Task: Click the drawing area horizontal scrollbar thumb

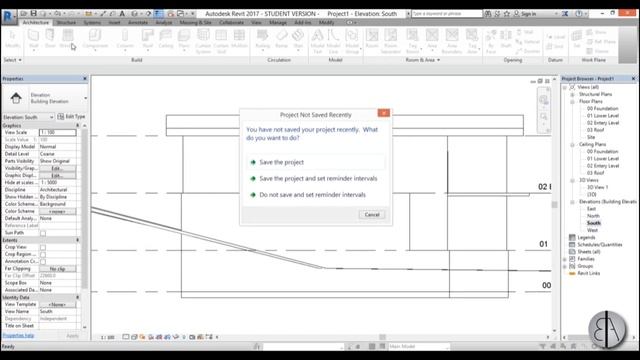Action: click(382, 337)
